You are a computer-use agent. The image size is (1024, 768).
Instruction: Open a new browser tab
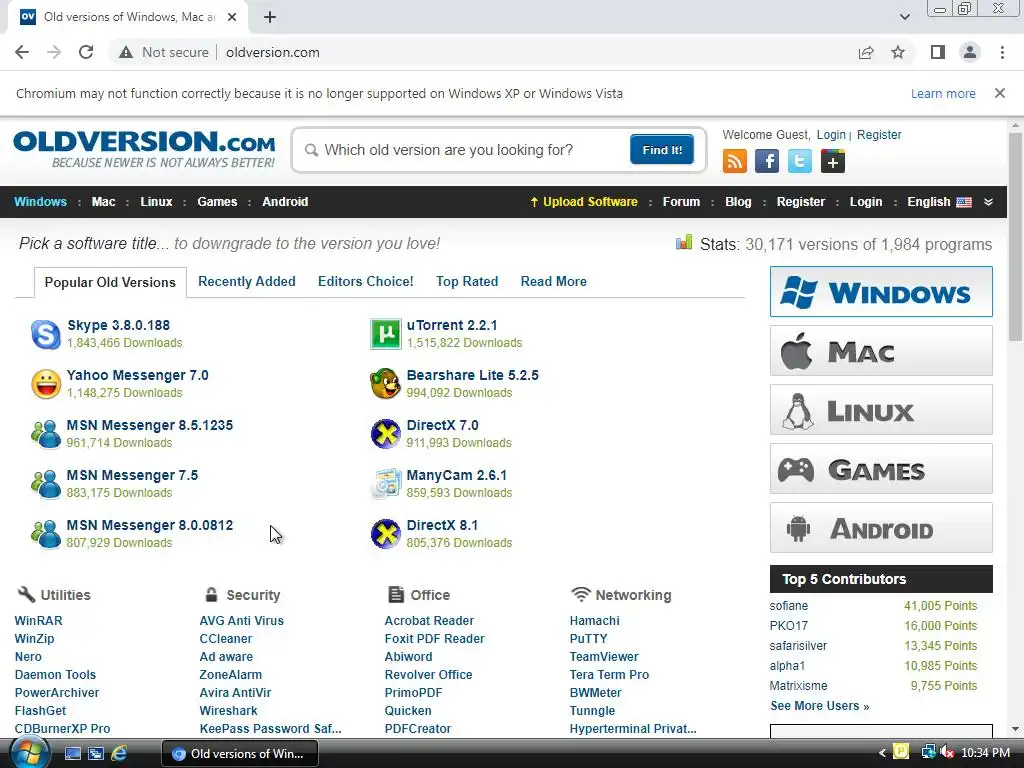click(x=270, y=17)
